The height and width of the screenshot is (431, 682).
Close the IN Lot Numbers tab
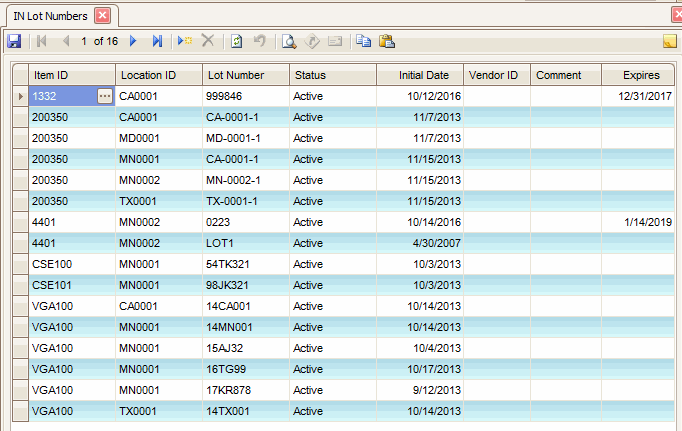[102, 15]
